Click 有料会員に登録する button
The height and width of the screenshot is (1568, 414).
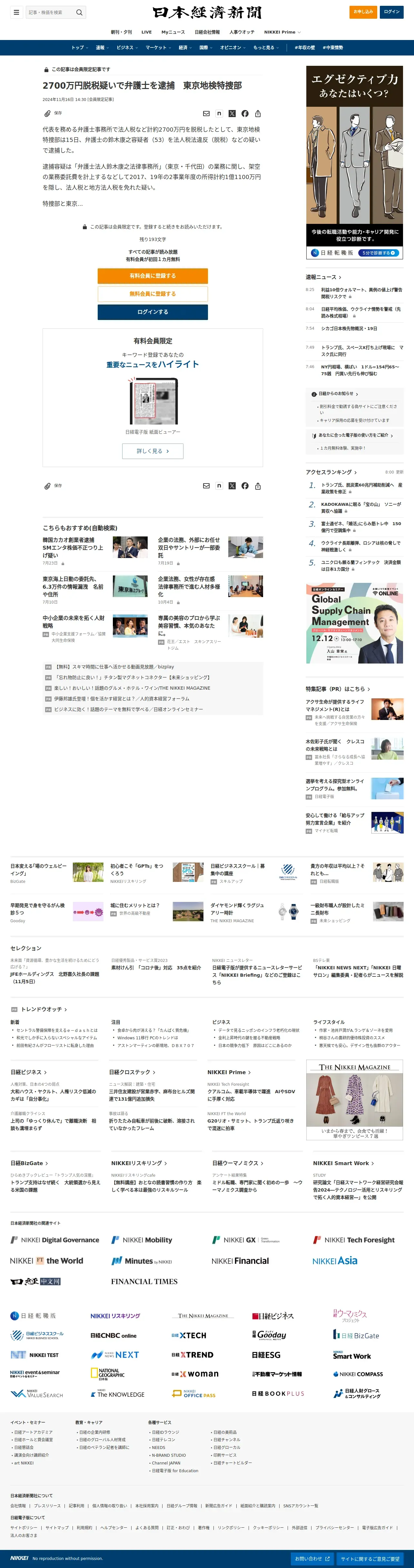click(x=153, y=276)
